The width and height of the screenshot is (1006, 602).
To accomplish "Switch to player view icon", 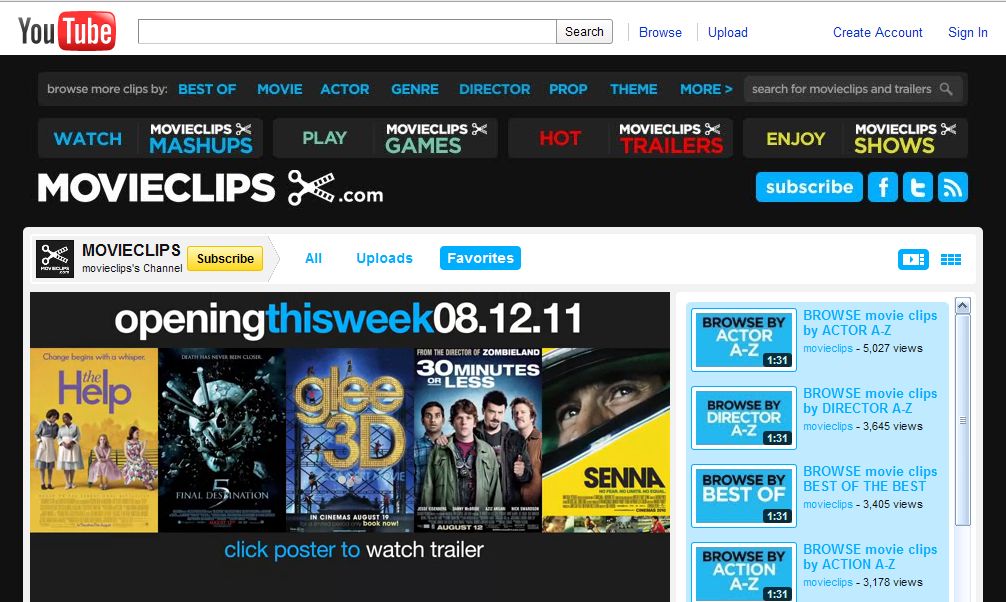I will (913, 259).
